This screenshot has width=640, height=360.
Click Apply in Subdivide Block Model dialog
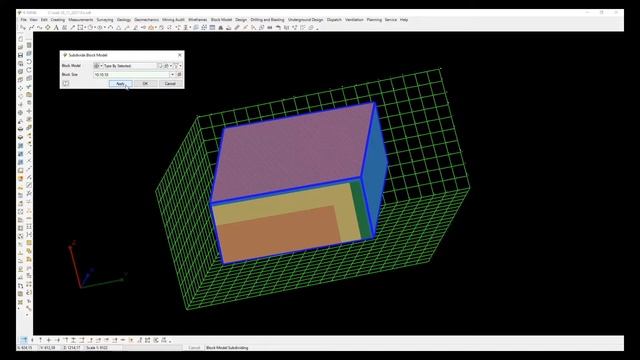120,84
